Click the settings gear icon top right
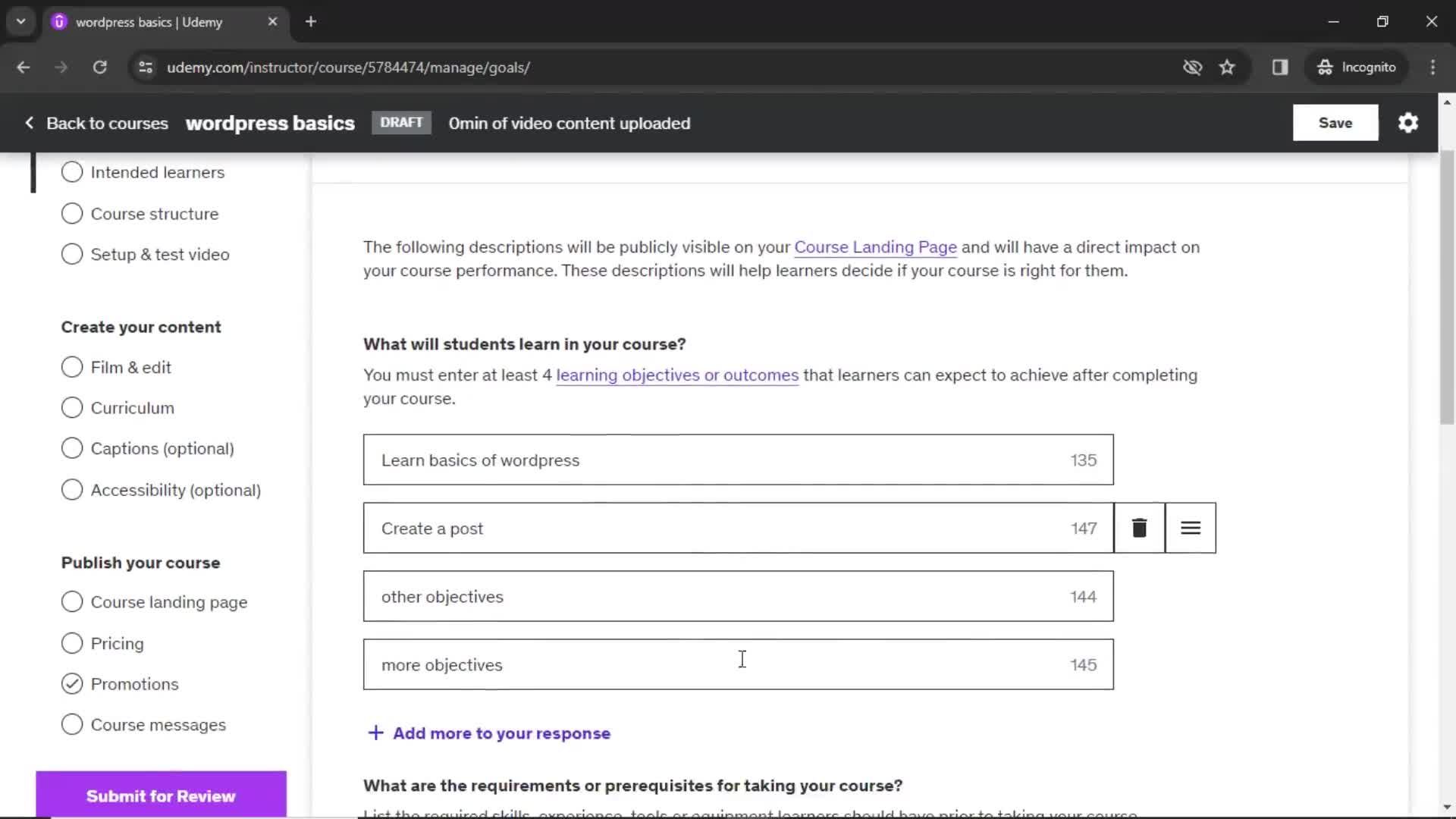 click(x=1409, y=122)
